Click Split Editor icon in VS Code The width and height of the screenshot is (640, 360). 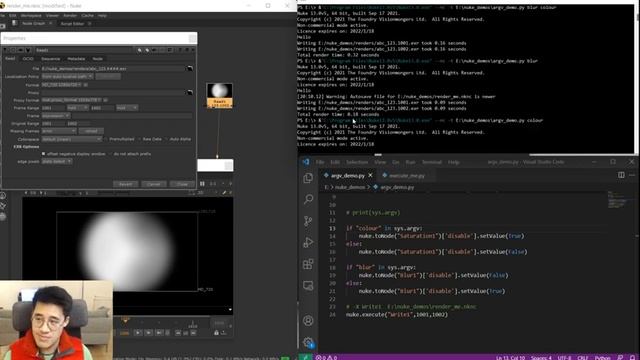[x=621, y=175]
